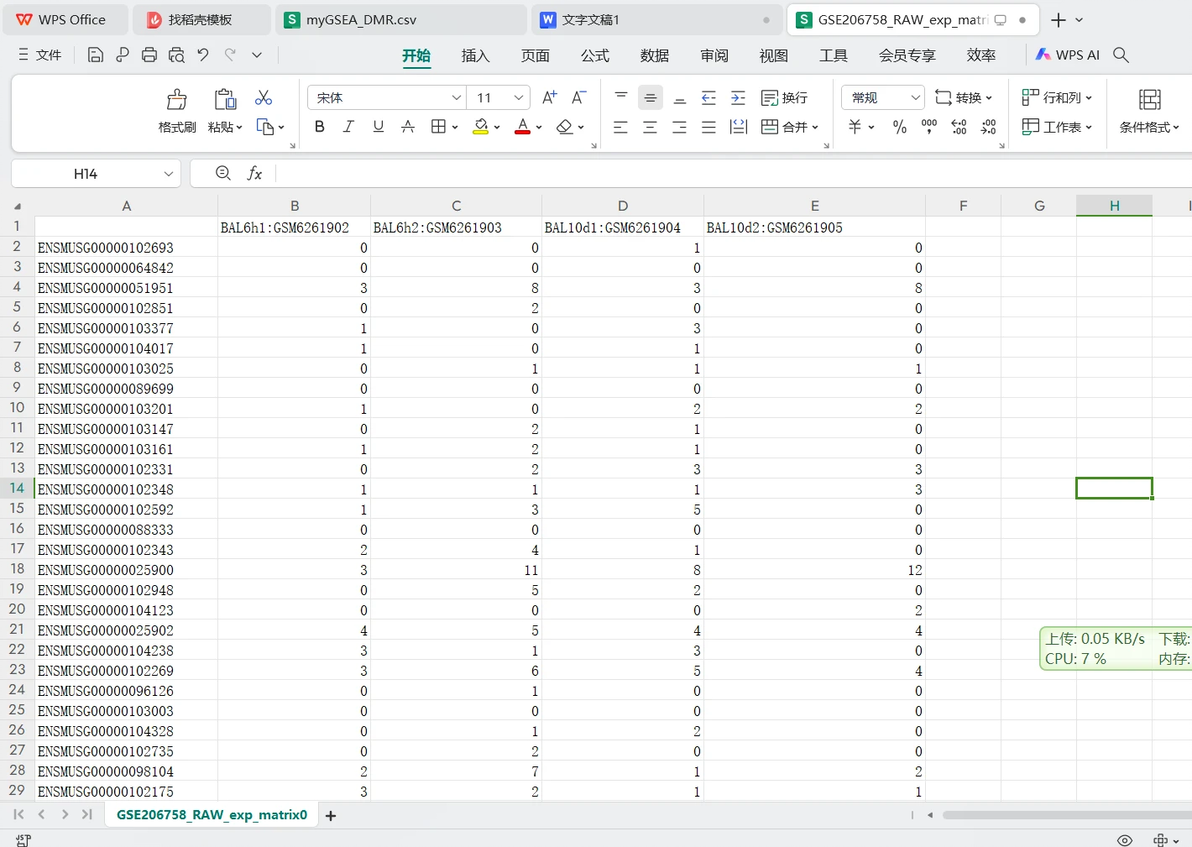Expand the fill color dropdown arrow

pyautogui.click(x=496, y=128)
